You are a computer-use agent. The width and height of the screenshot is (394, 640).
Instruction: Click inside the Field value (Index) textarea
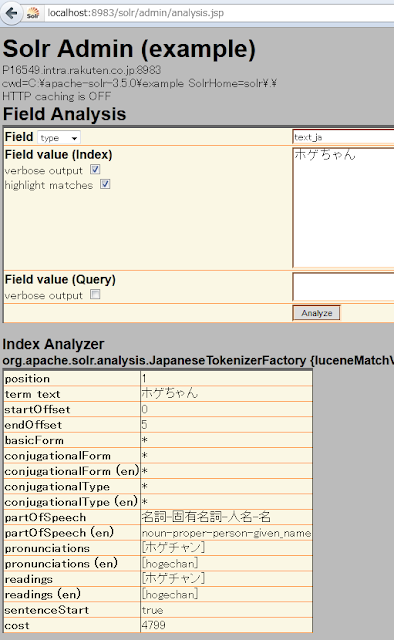343,208
